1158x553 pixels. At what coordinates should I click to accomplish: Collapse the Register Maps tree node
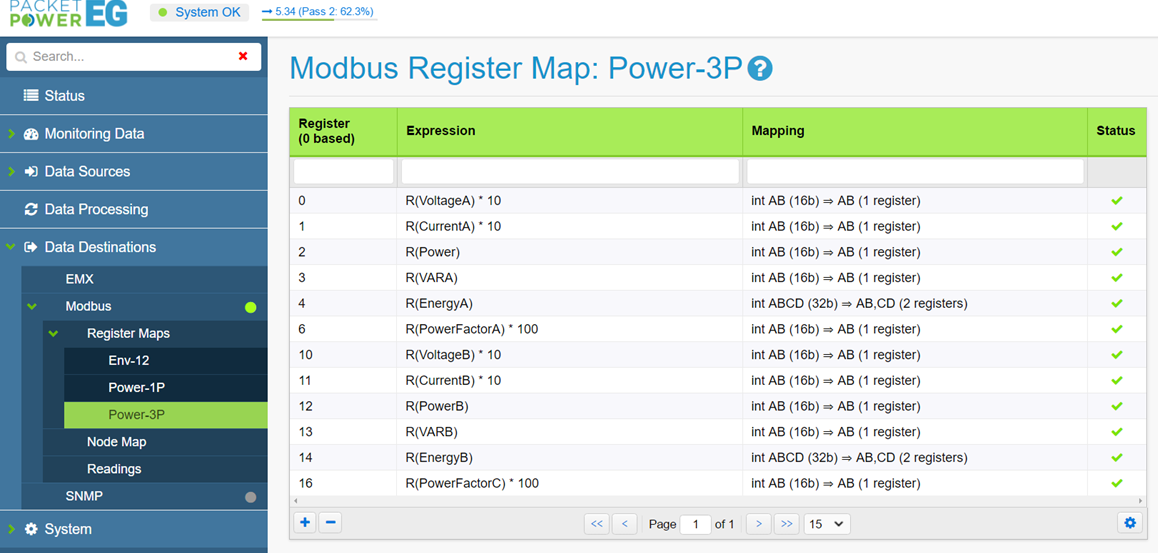(x=54, y=334)
